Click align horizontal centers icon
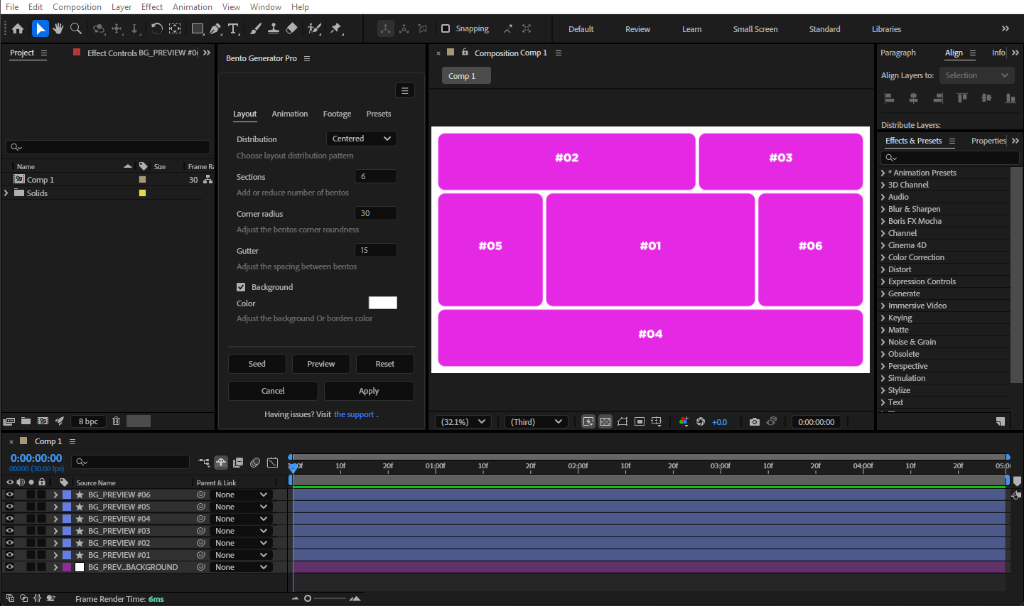This screenshot has width=1024, height=606. [x=913, y=98]
